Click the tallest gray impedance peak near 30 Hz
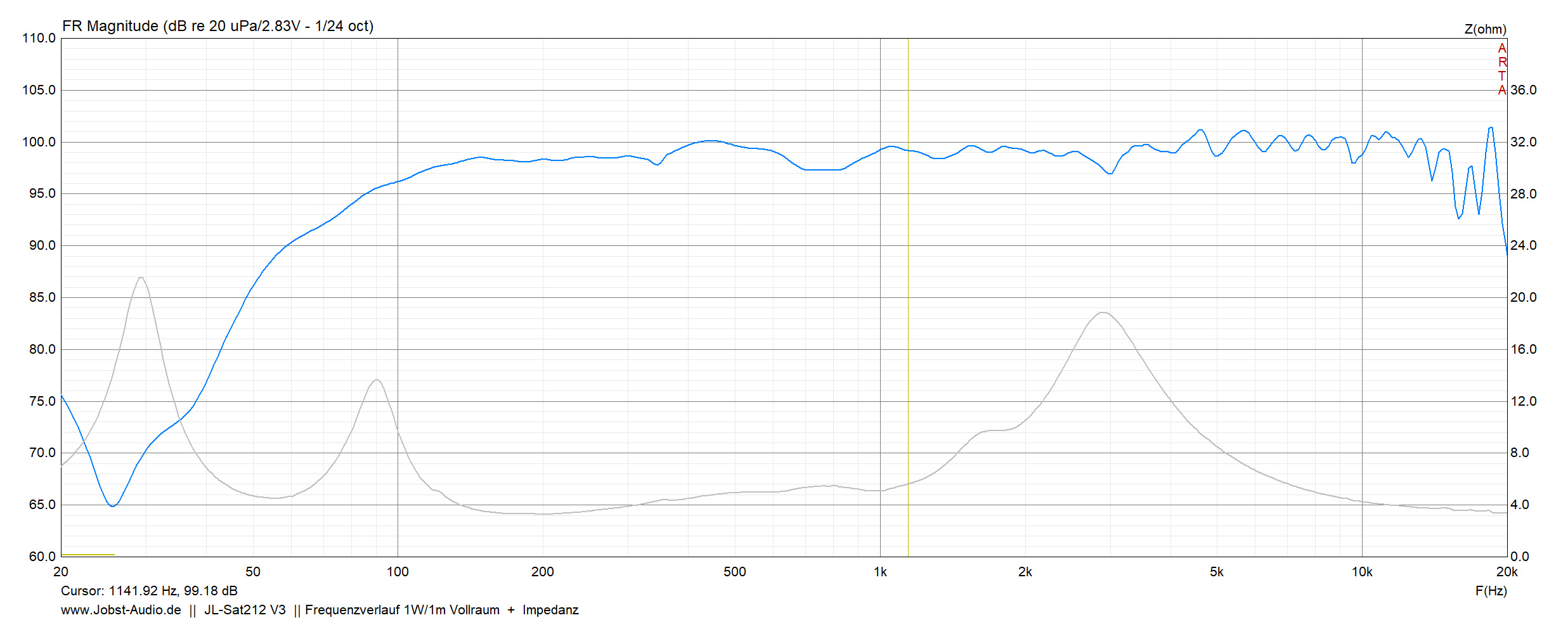 tap(141, 278)
